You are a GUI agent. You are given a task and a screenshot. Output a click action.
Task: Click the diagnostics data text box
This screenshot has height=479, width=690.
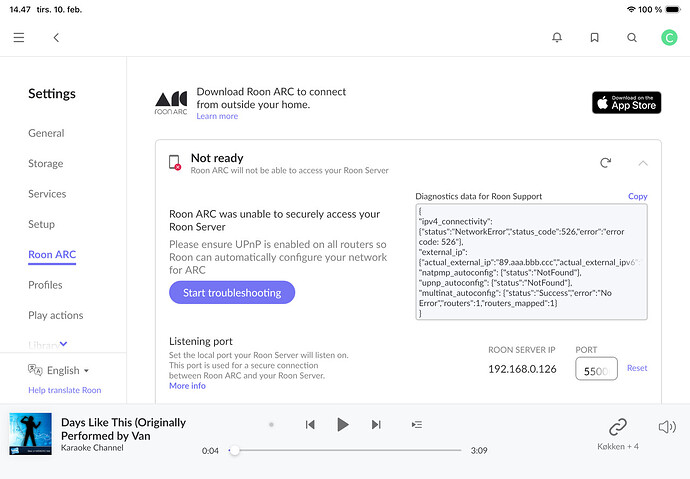coord(532,262)
